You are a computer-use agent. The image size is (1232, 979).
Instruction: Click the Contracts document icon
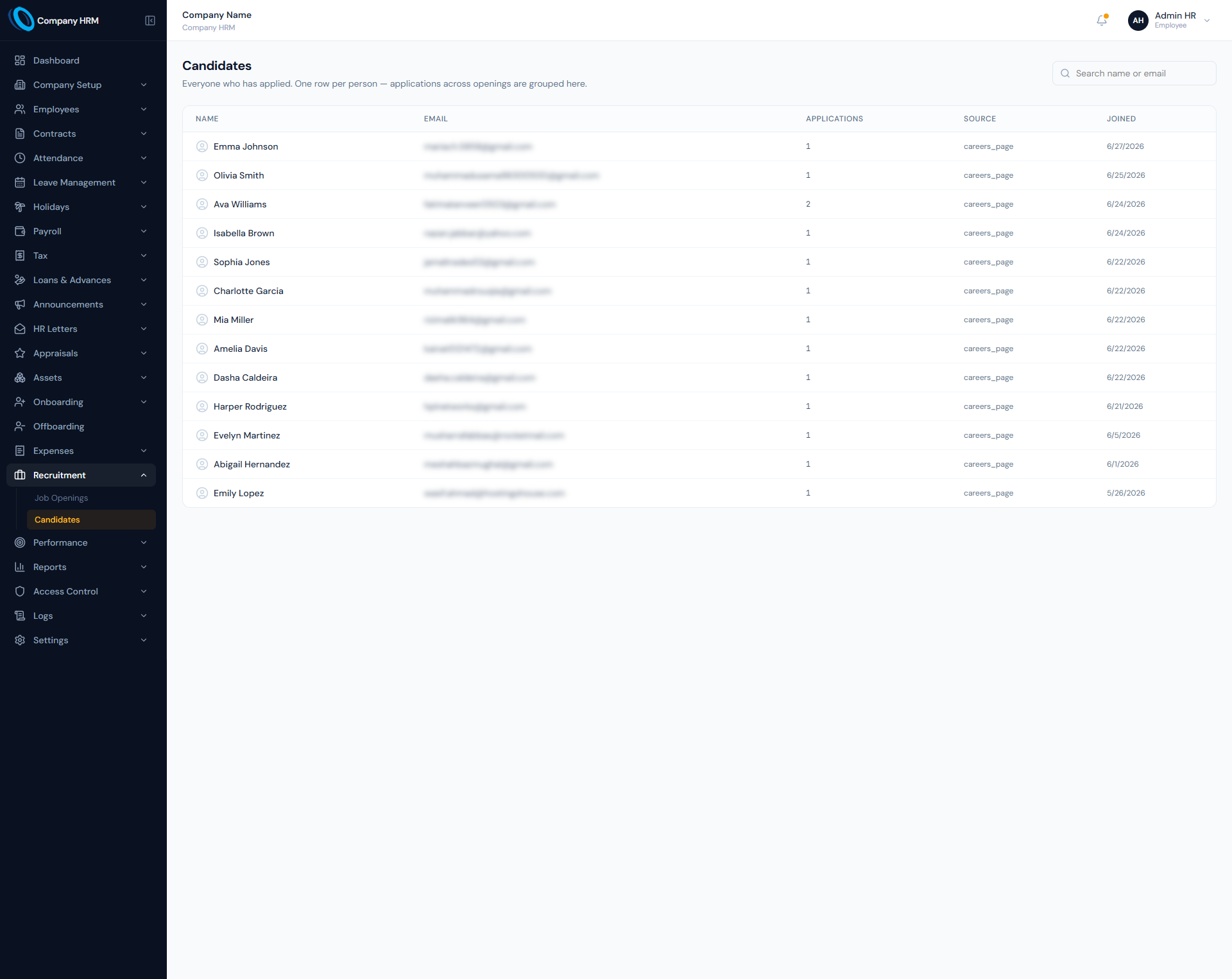click(20, 134)
